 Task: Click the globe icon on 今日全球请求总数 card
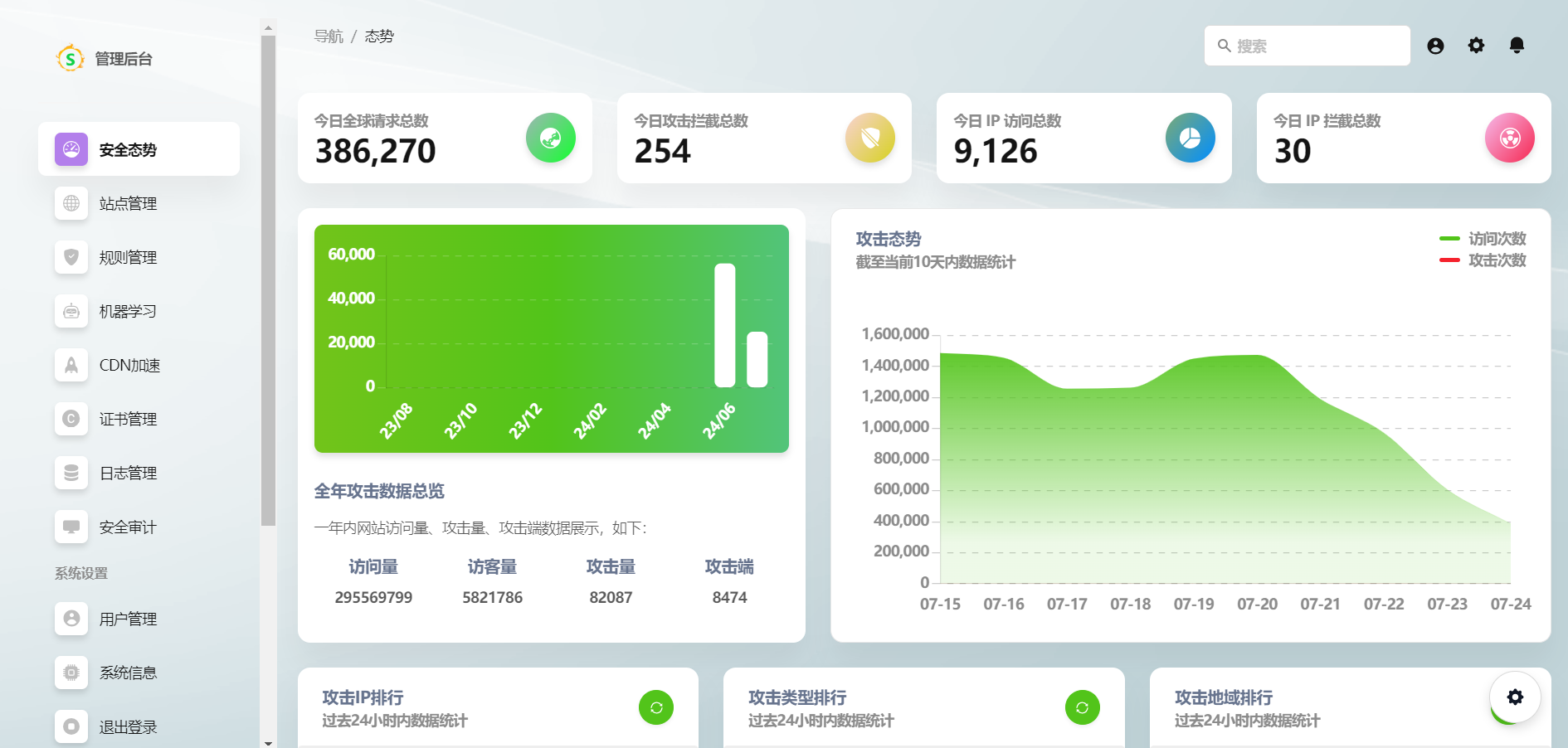[x=551, y=138]
